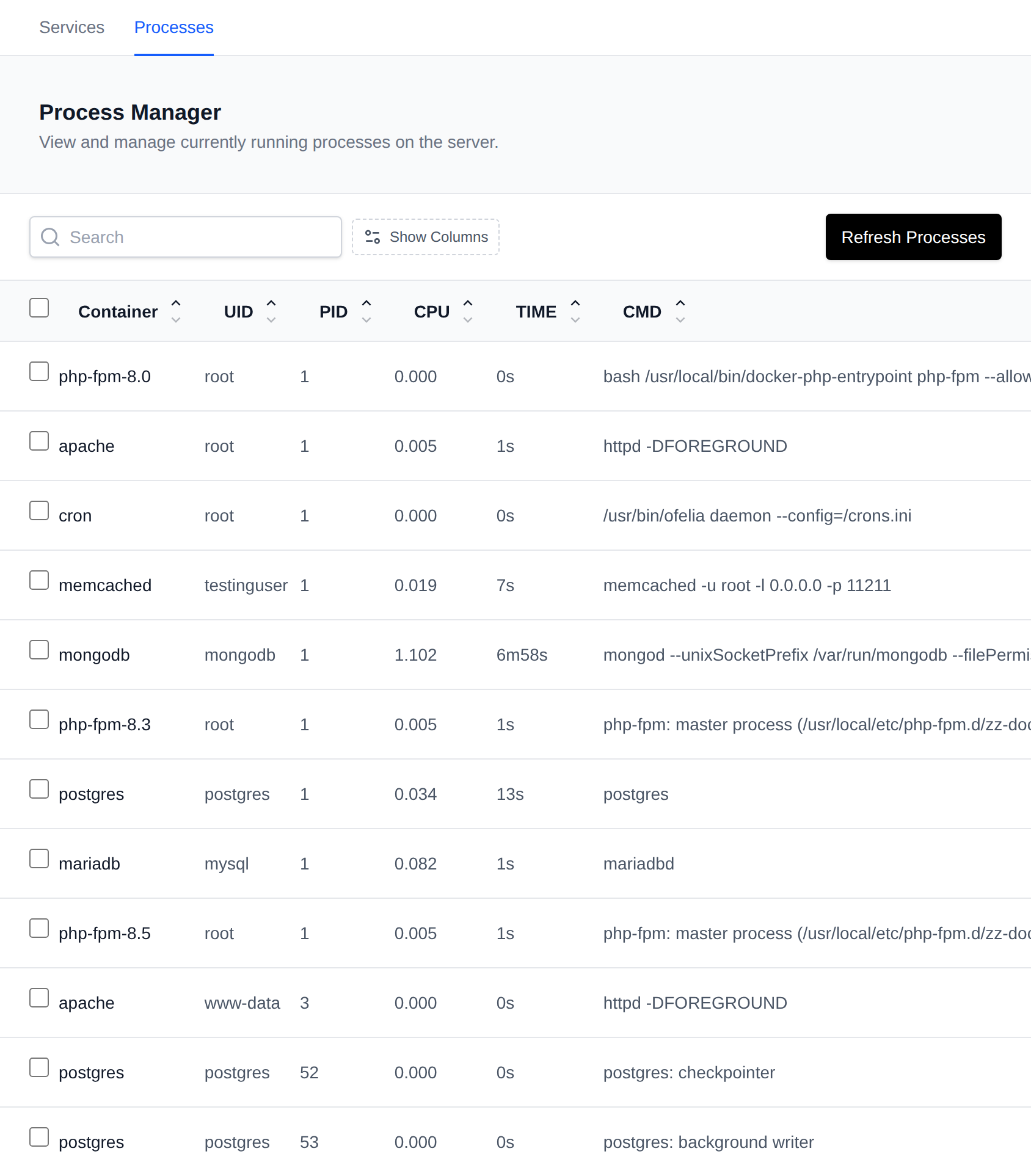Check the postgres checkpointer row checkbox
1031x1176 pixels.
pyautogui.click(x=39, y=1067)
